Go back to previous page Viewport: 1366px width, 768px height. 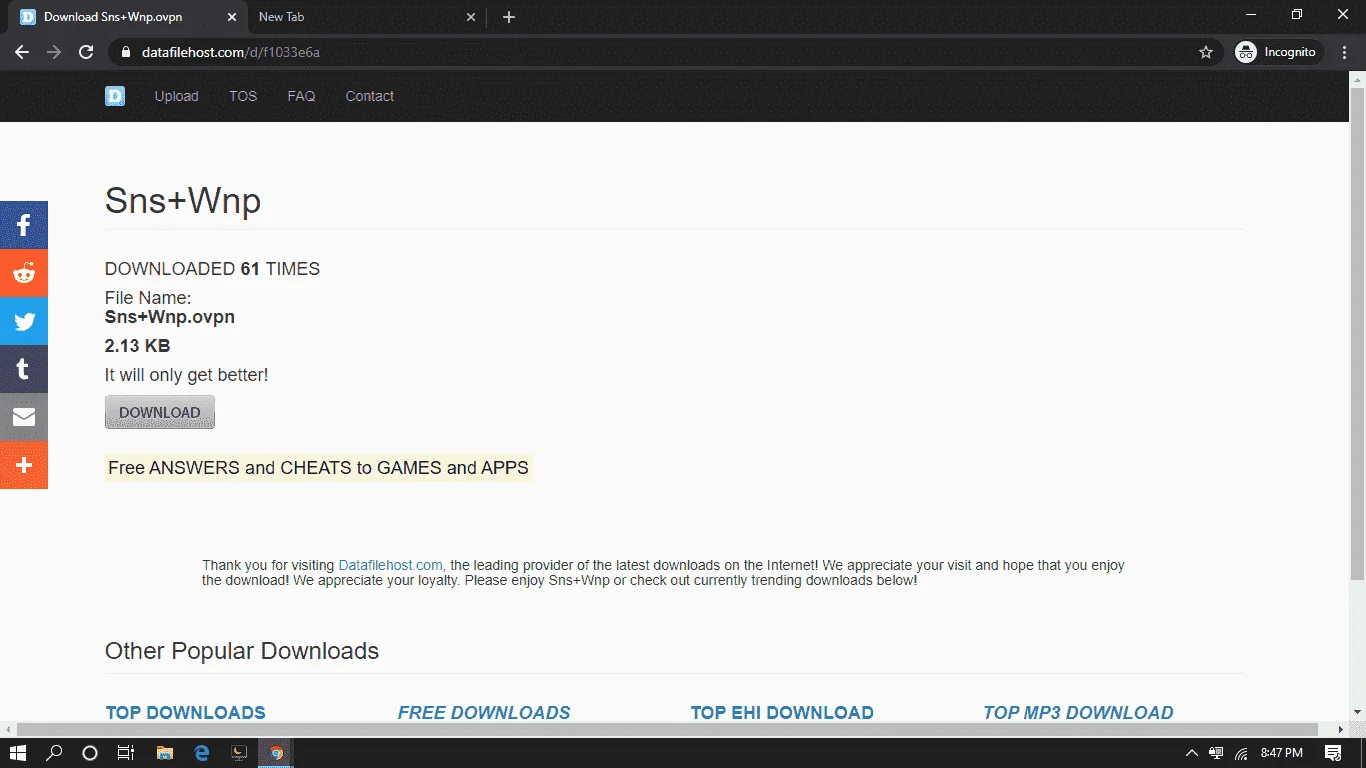point(22,52)
